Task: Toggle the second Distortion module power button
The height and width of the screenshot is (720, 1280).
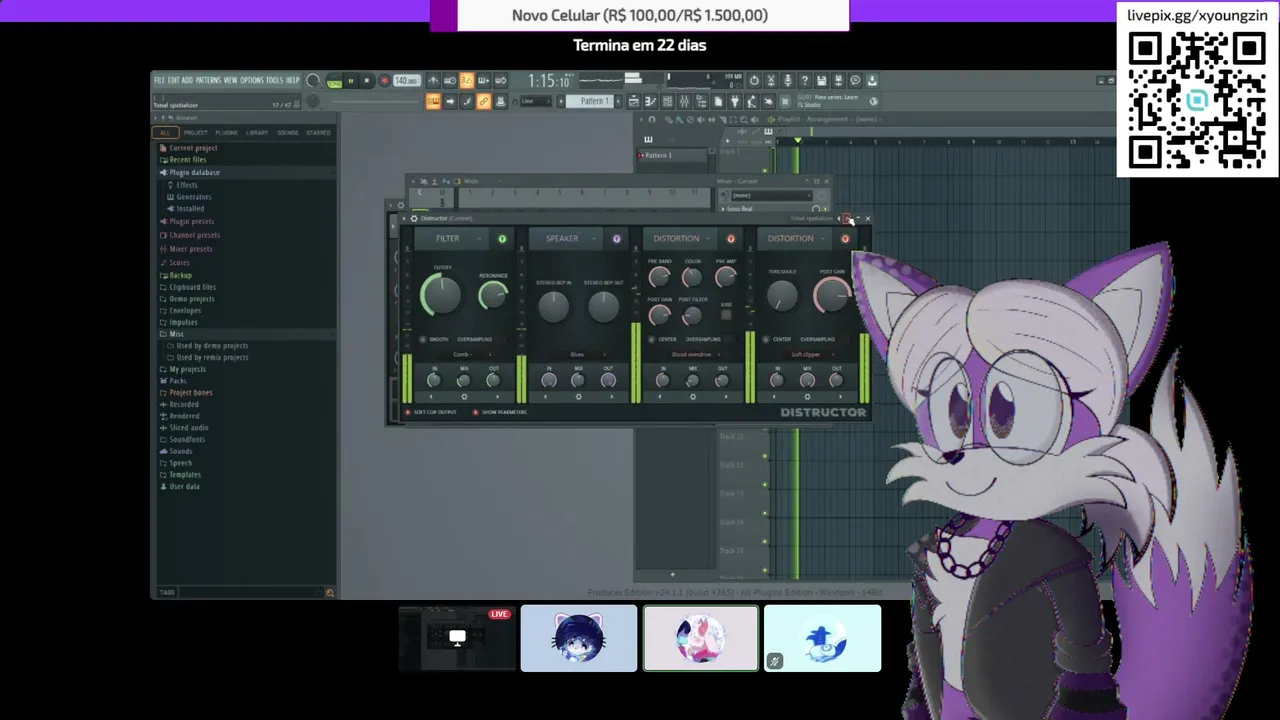Action: tap(845, 239)
